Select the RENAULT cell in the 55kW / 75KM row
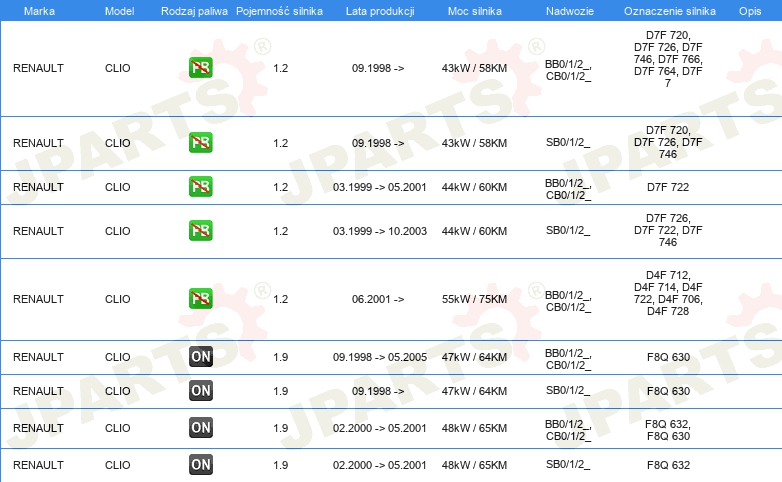 click(38, 299)
